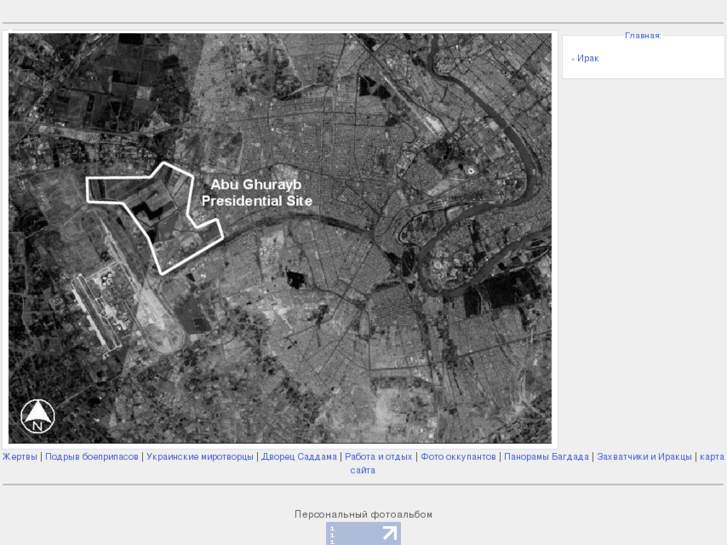
Task: Click the Главная heading link
Action: tap(643, 36)
